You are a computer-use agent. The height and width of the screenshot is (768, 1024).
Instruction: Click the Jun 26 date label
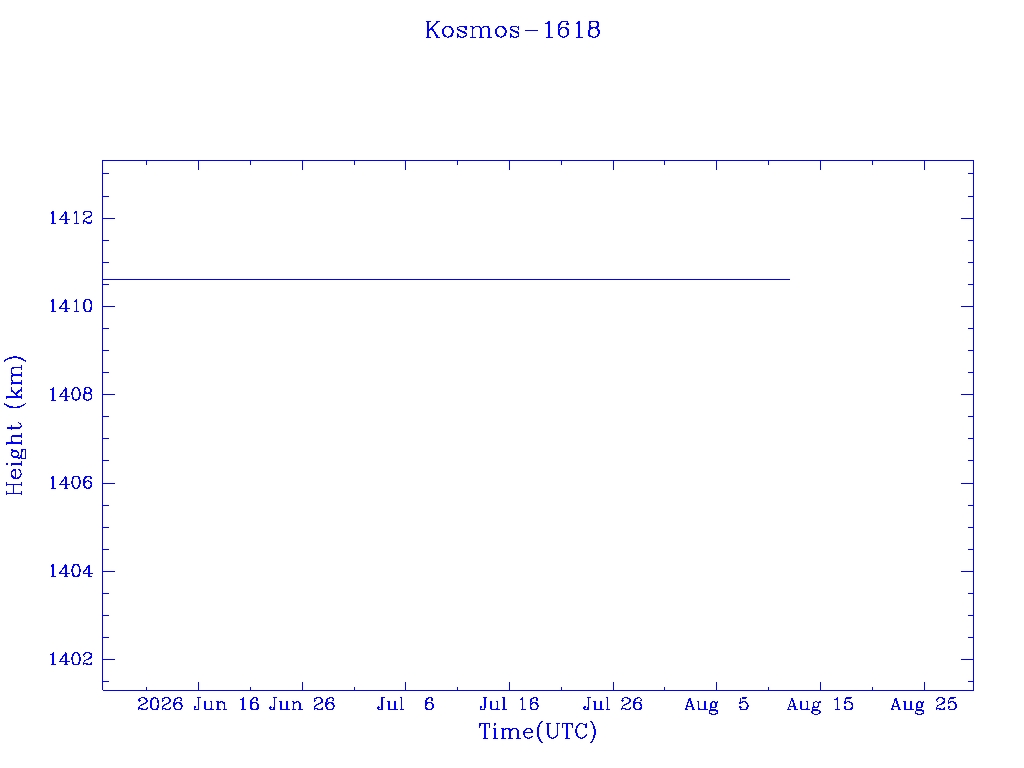click(302, 705)
